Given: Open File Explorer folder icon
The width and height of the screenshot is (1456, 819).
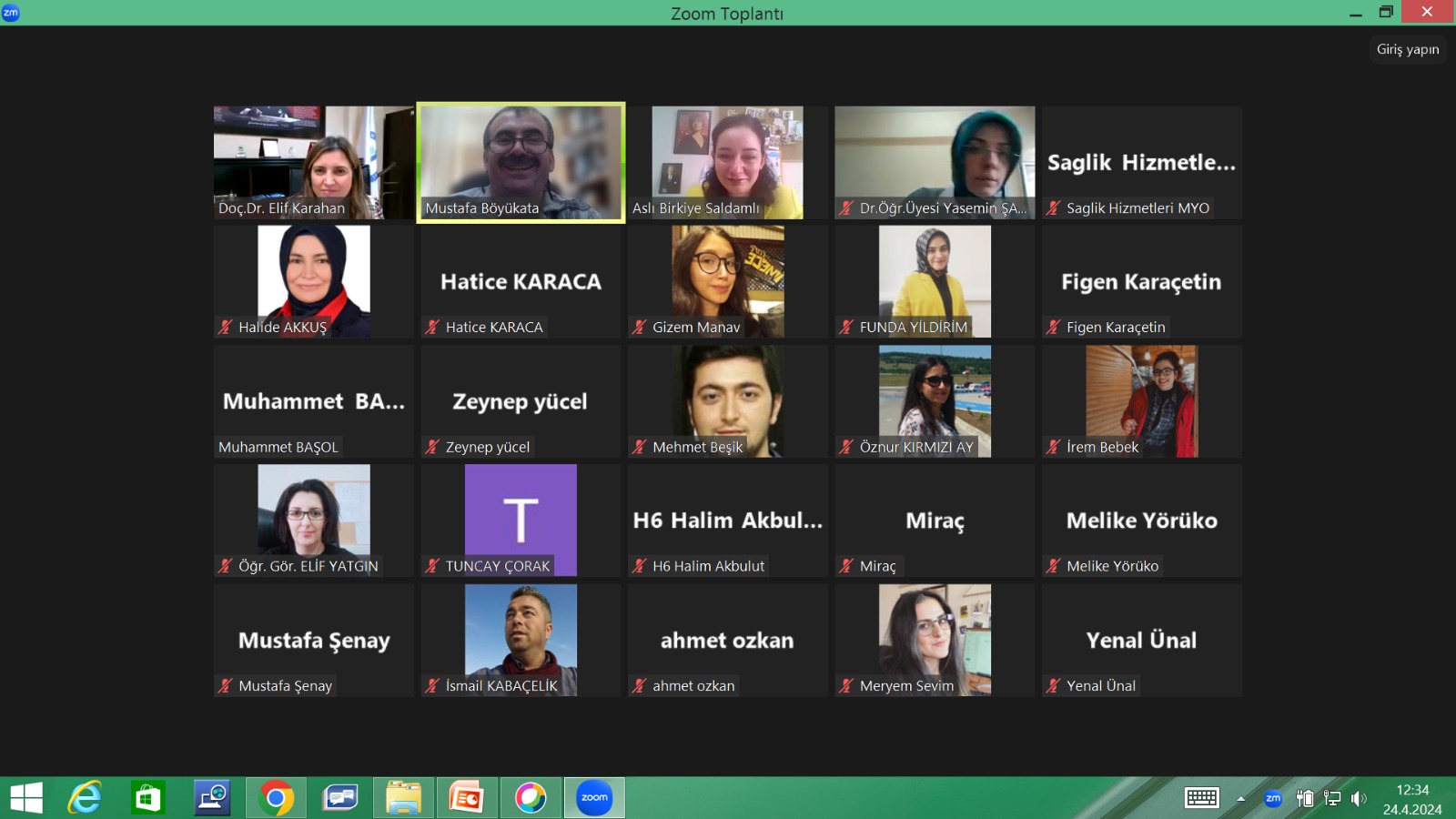Looking at the screenshot, I should coord(403,798).
